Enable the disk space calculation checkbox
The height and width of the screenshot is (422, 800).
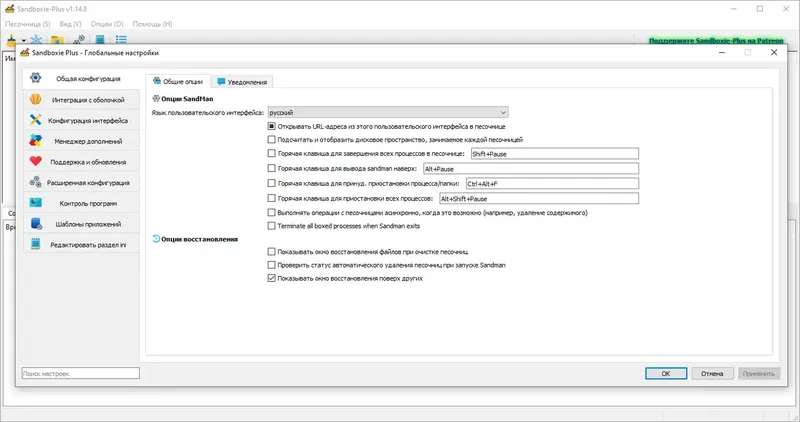272,140
